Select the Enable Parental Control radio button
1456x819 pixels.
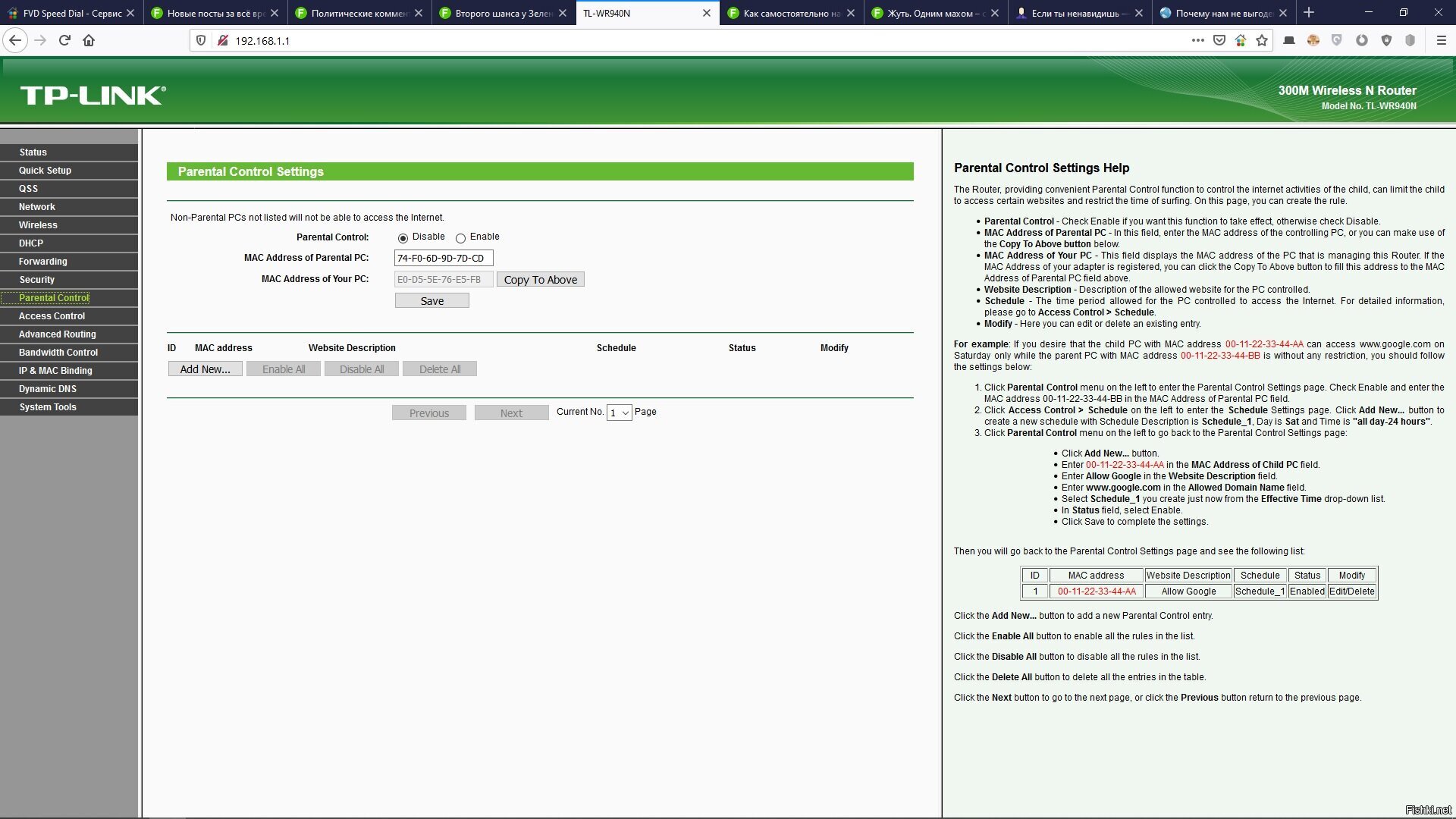coord(460,237)
